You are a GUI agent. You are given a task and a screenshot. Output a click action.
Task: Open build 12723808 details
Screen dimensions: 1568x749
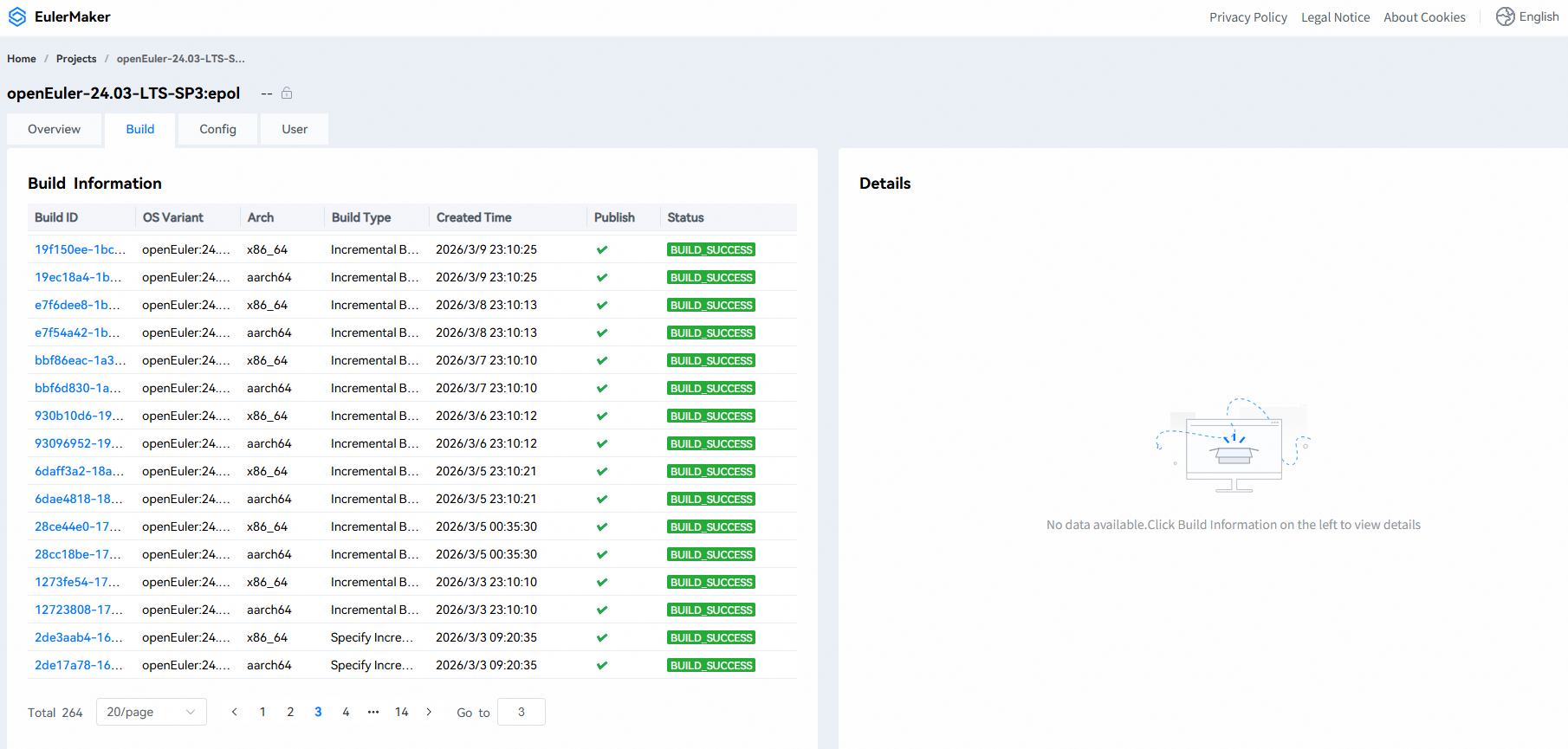[79, 610]
